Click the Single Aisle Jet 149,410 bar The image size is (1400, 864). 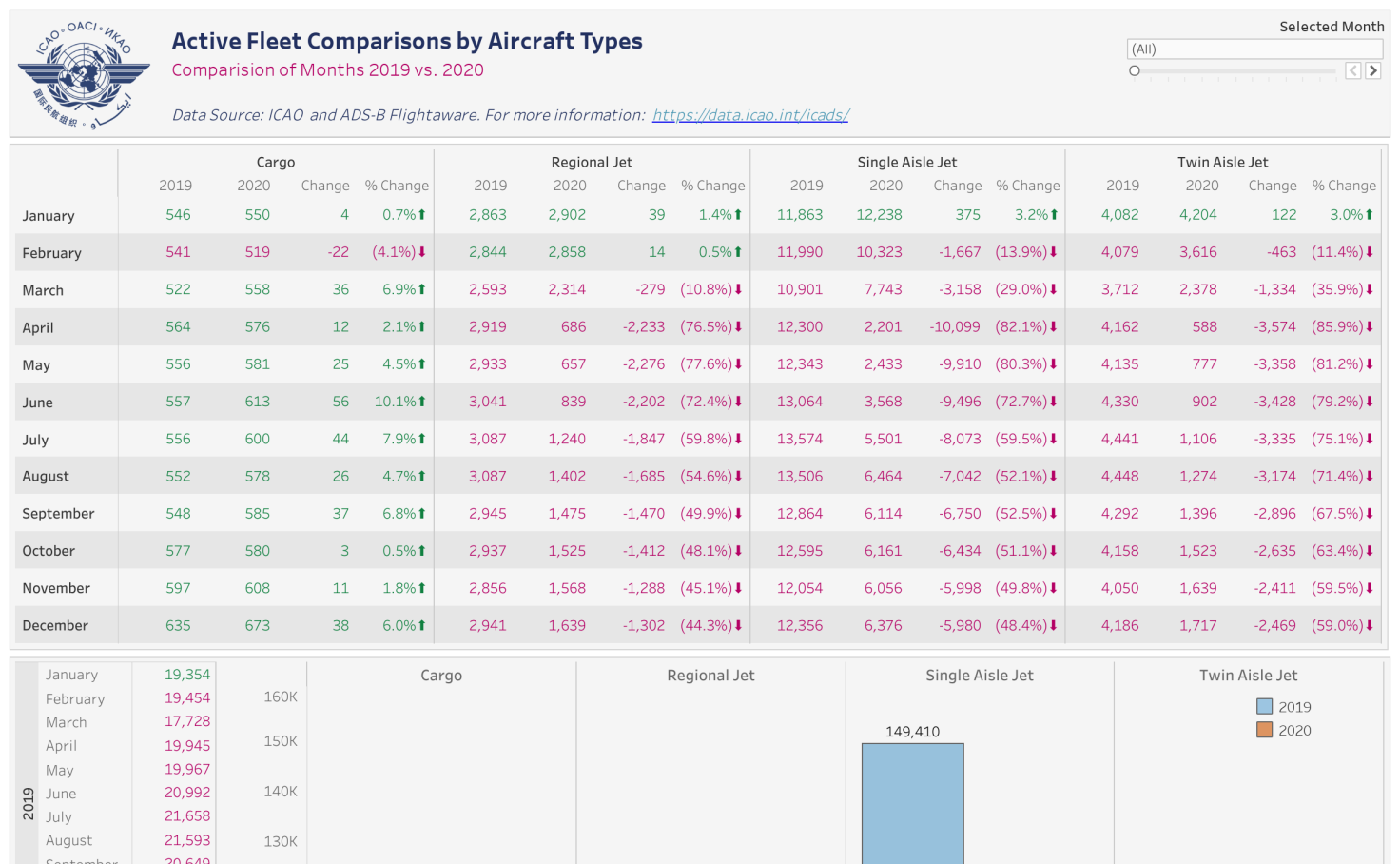pos(912,803)
